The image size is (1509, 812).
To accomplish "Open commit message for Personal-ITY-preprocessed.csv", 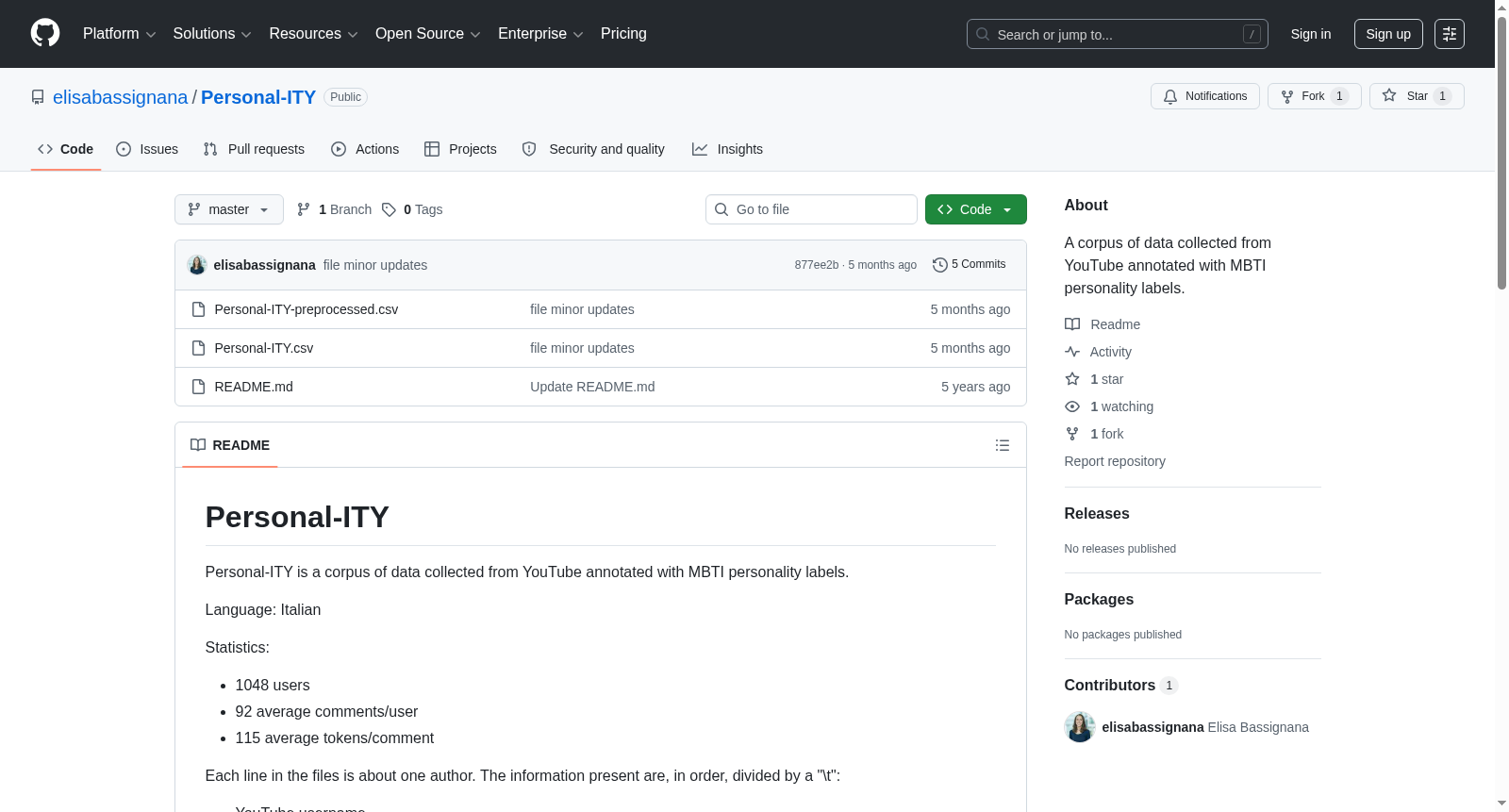I will [582, 309].
